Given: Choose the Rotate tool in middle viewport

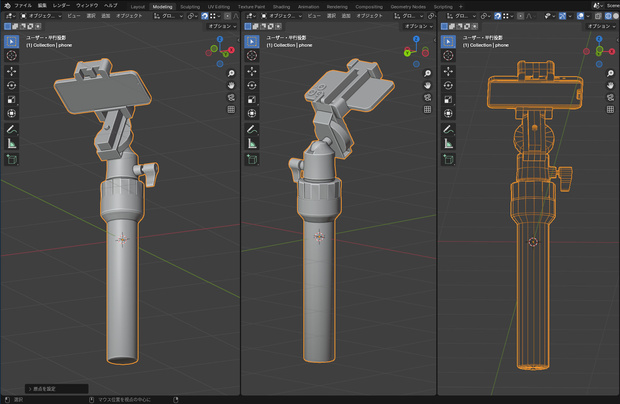Looking at the screenshot, I should (x=251, y=85).
